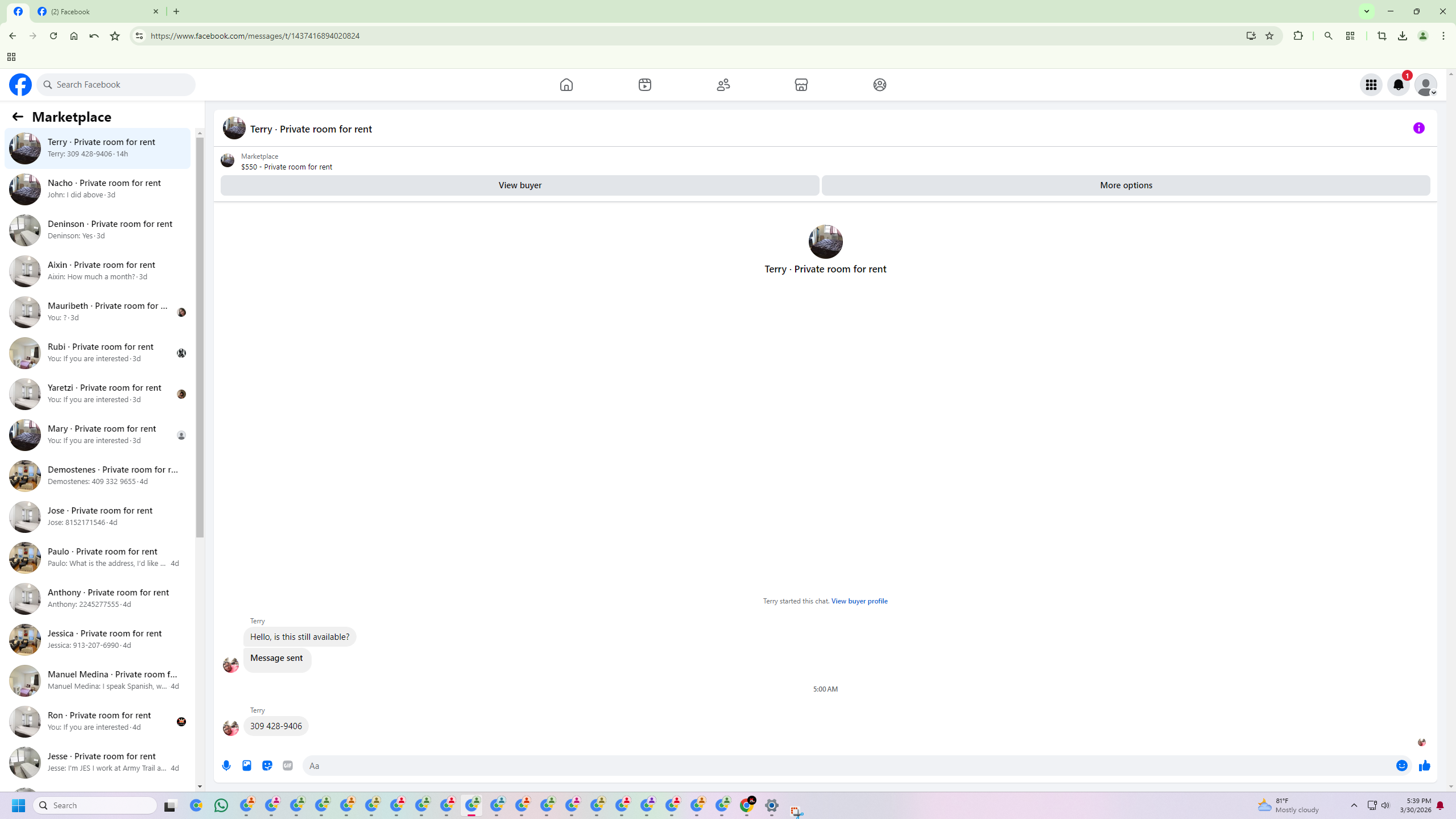Open View buyer profile link
1456x819 pixels.
click(x=859, y=601)
